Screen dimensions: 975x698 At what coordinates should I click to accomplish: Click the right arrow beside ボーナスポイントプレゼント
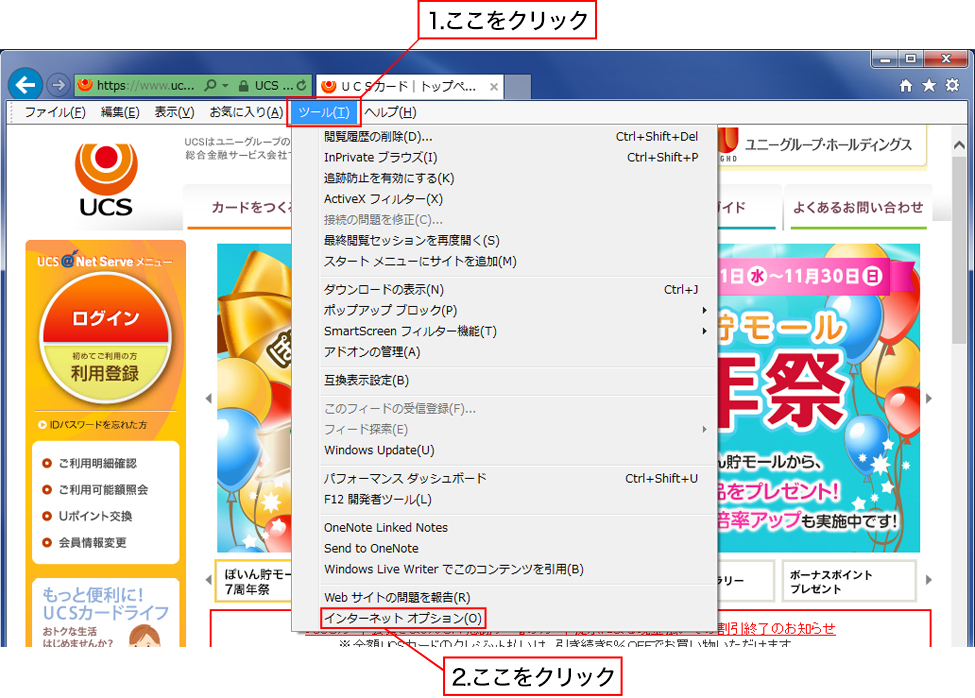point(929,580)
